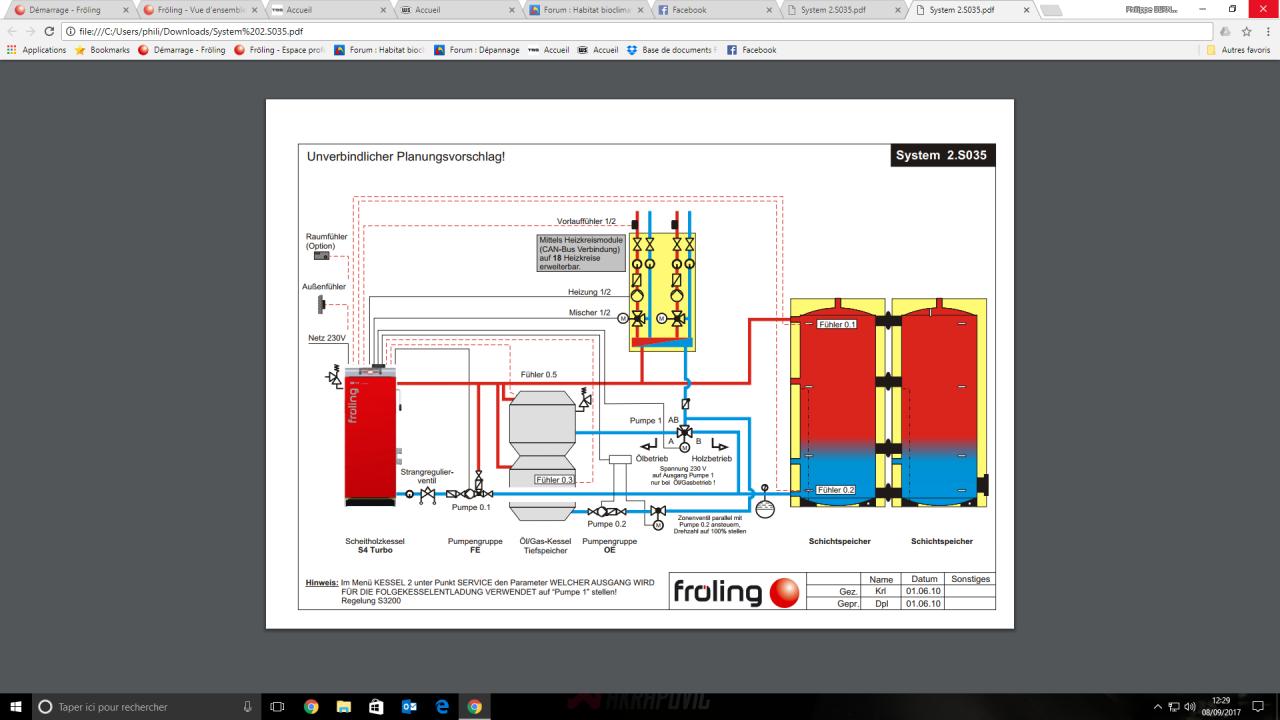
Task: Open File Explorer from the taskbar
Action: tap(343, 707)
